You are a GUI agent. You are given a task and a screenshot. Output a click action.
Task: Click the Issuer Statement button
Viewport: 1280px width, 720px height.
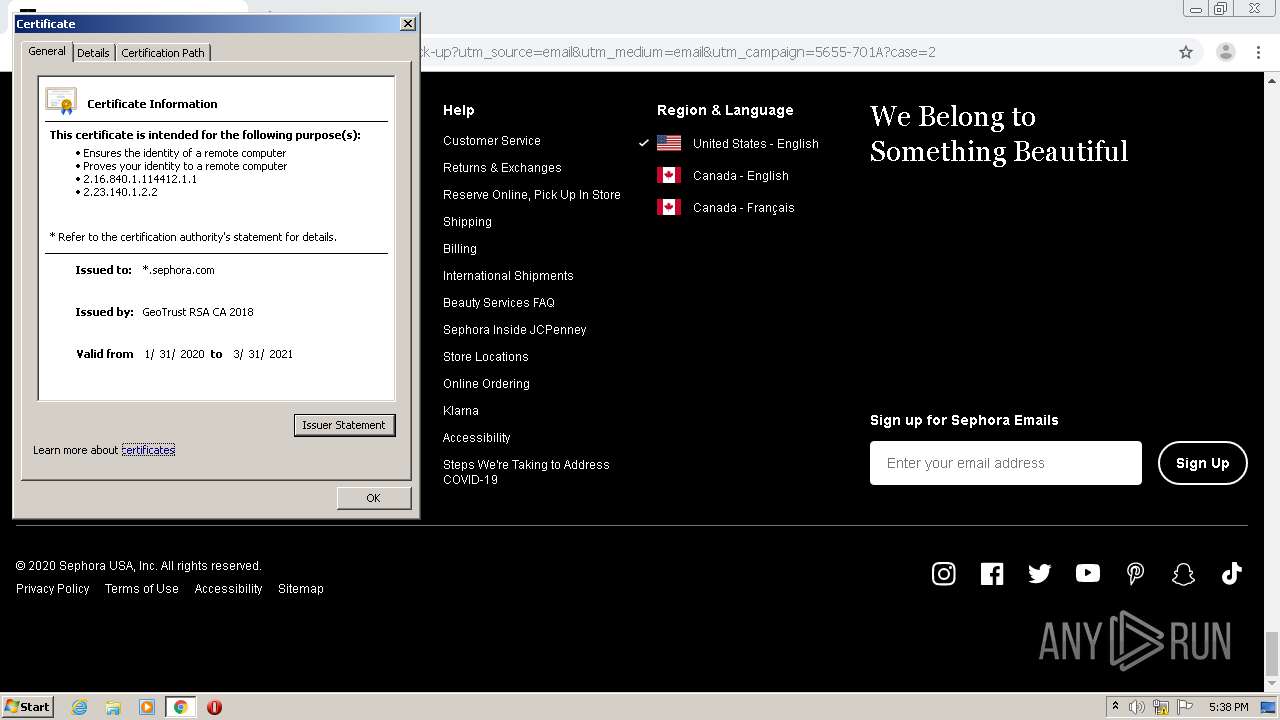coord(344,425)
